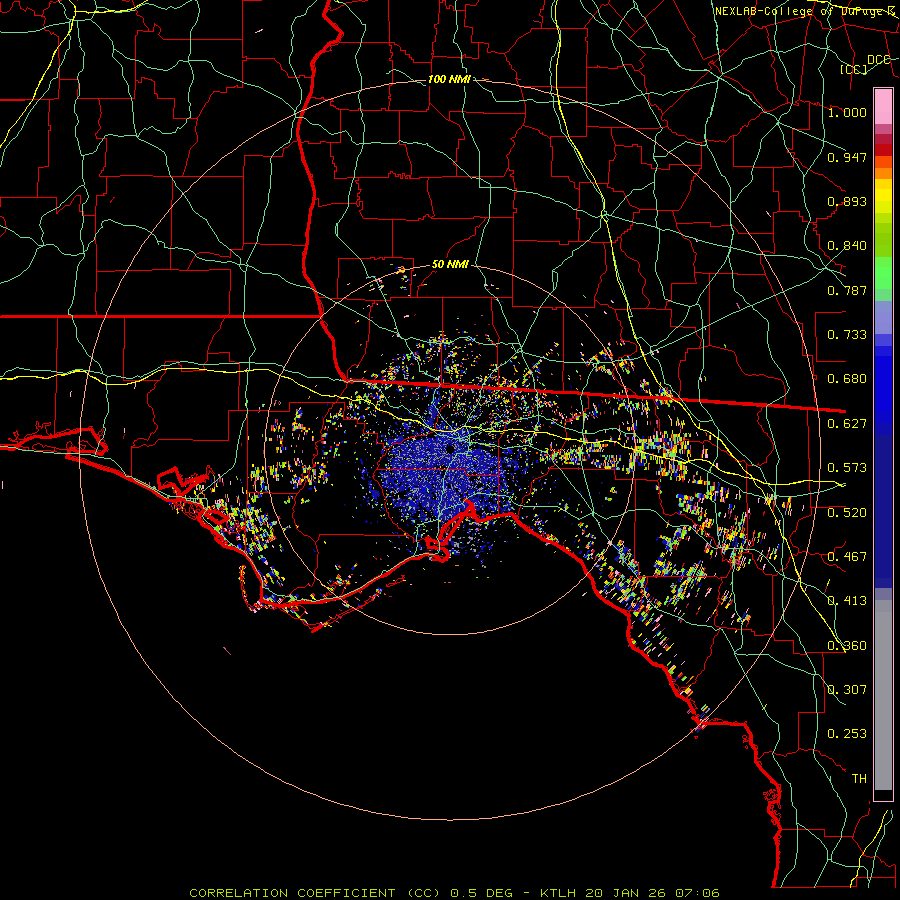The width and height of the screenshot is (900, 900).
Task: Click the 0.573 color scale value
Action: pos(847,468)
